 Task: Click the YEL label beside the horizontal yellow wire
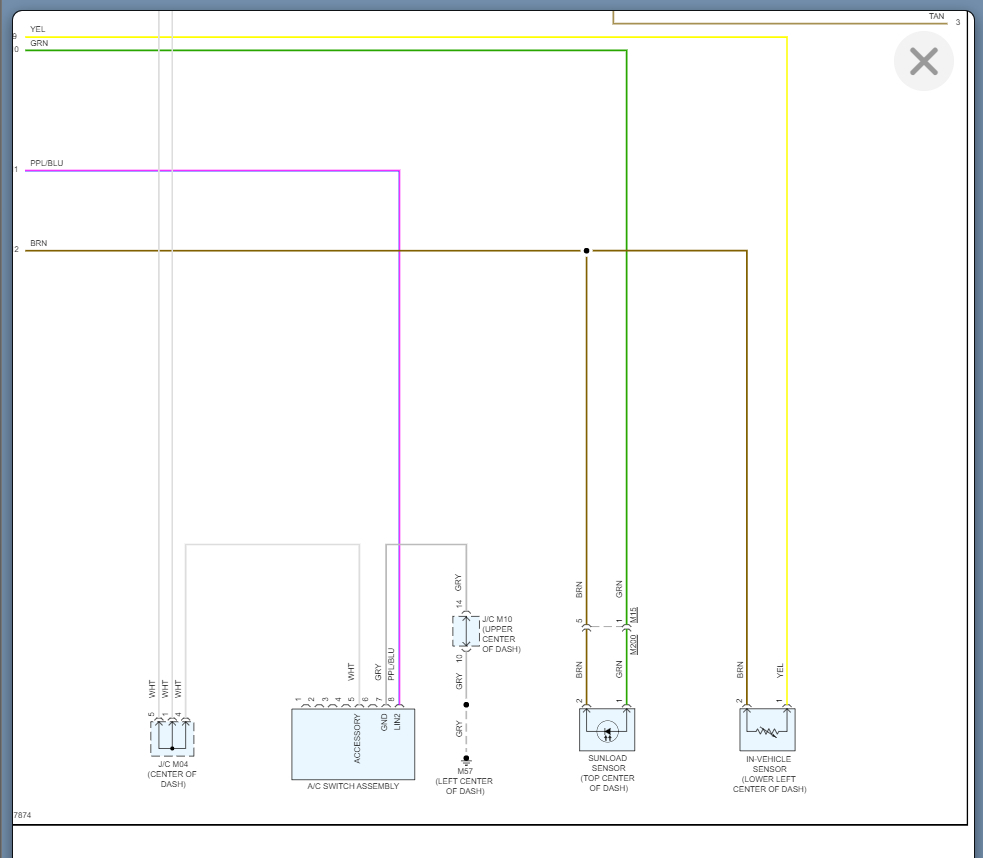[38, 29]
